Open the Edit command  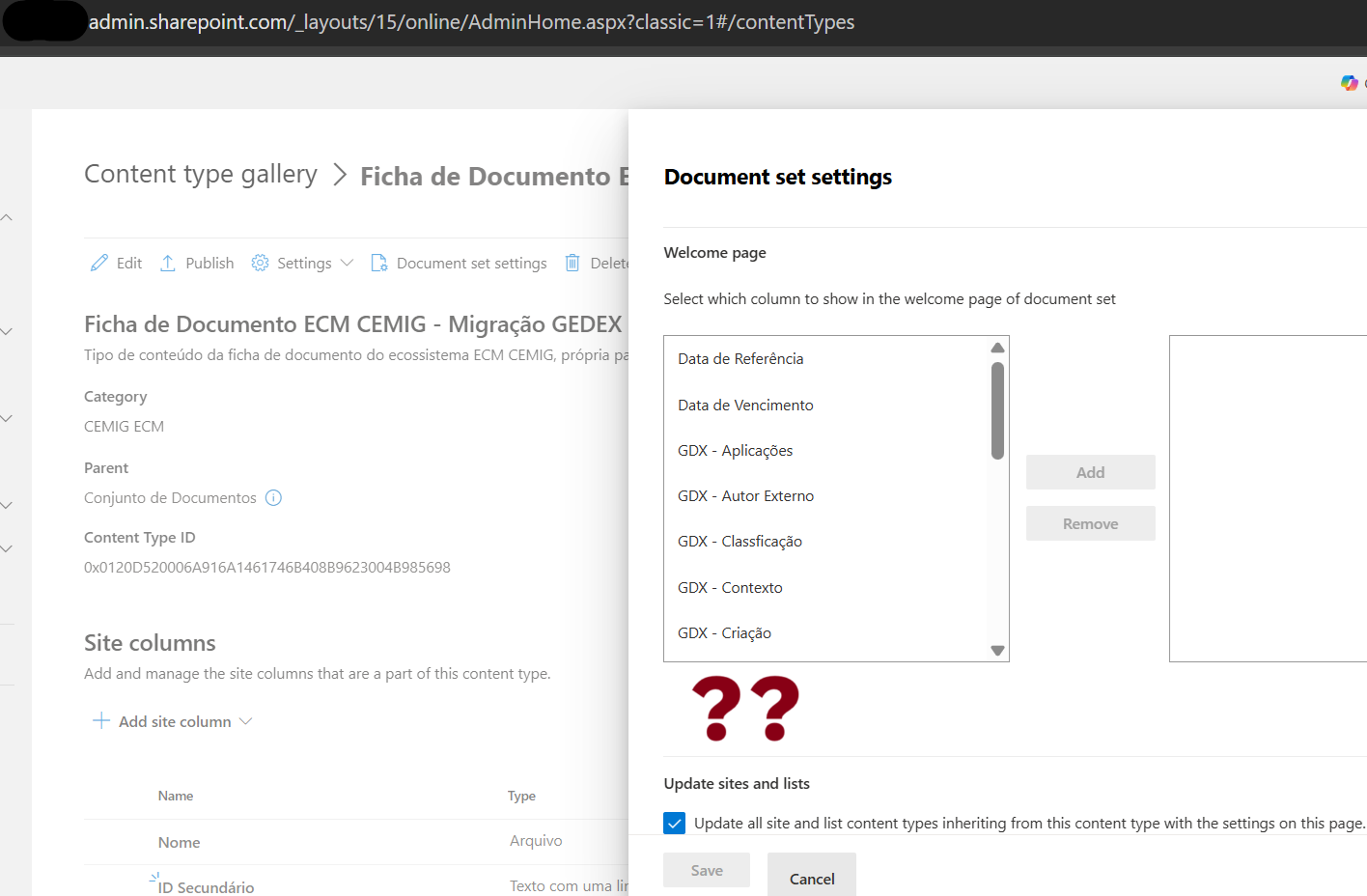116,263
